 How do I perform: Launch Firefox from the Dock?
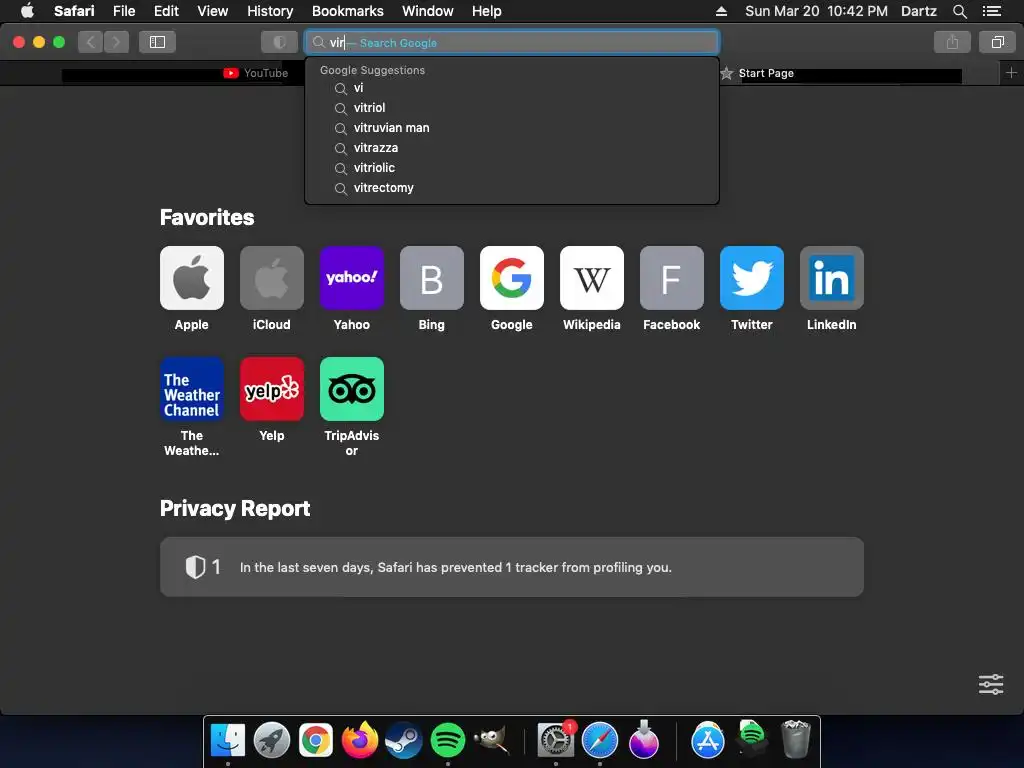360,741
